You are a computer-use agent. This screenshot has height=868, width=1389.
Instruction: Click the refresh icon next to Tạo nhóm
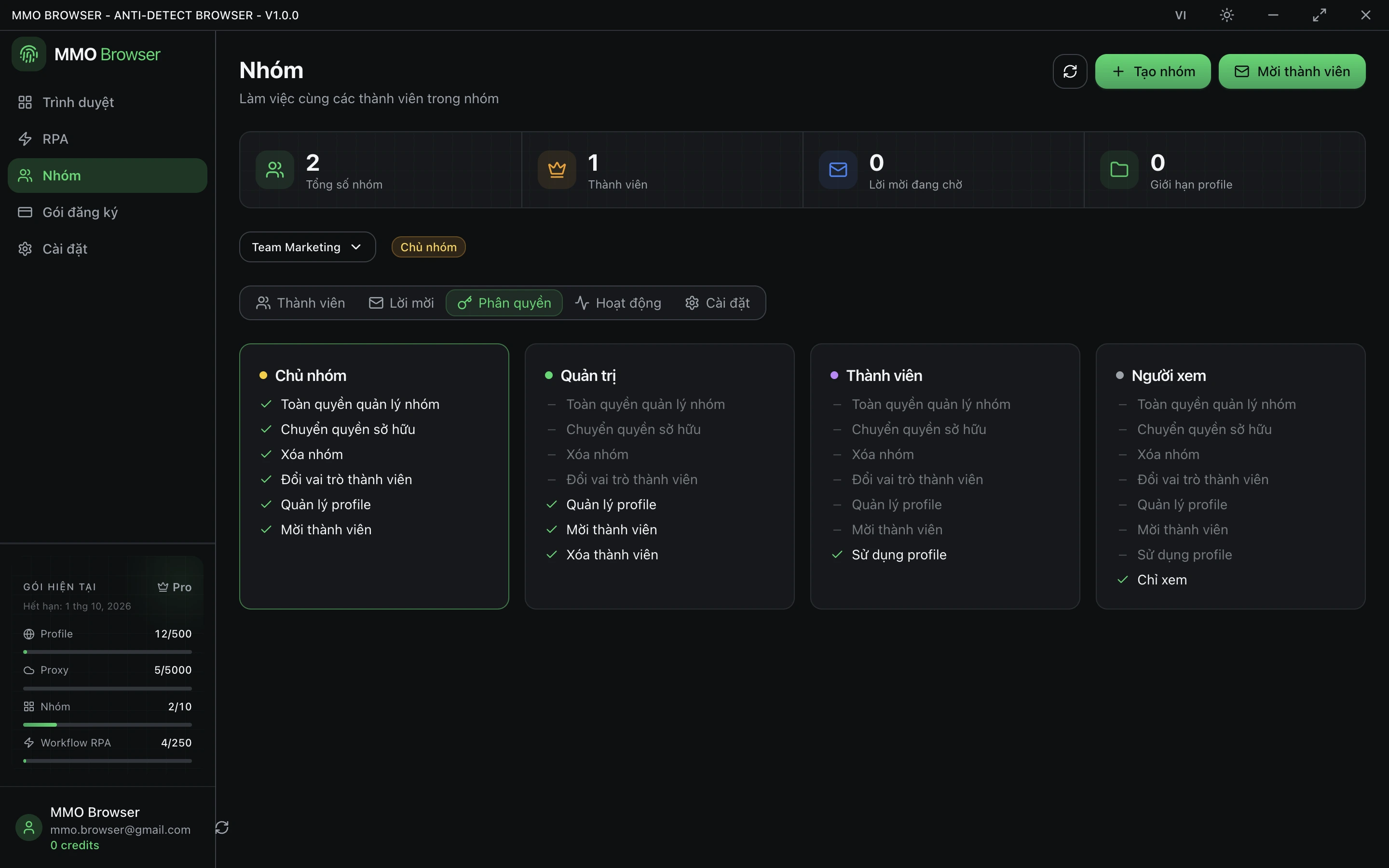1070,71
